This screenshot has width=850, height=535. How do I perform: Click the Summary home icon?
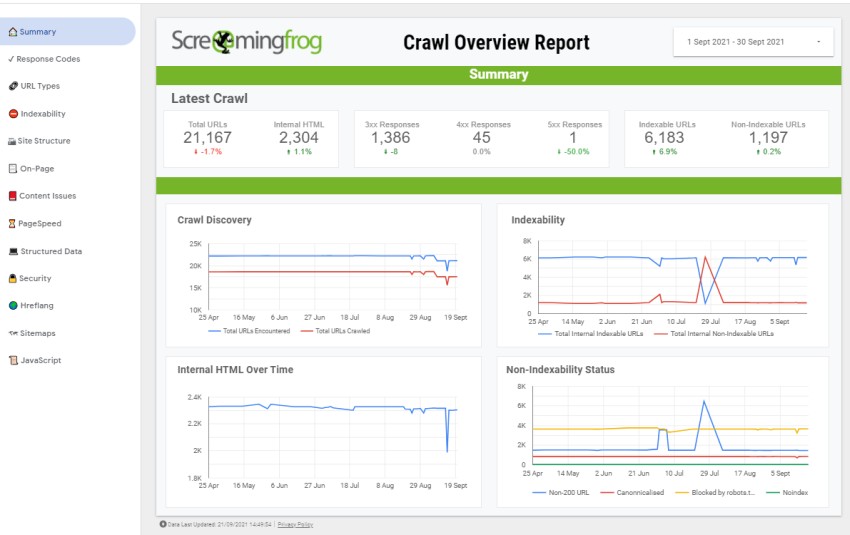click(x=12, y=32)
